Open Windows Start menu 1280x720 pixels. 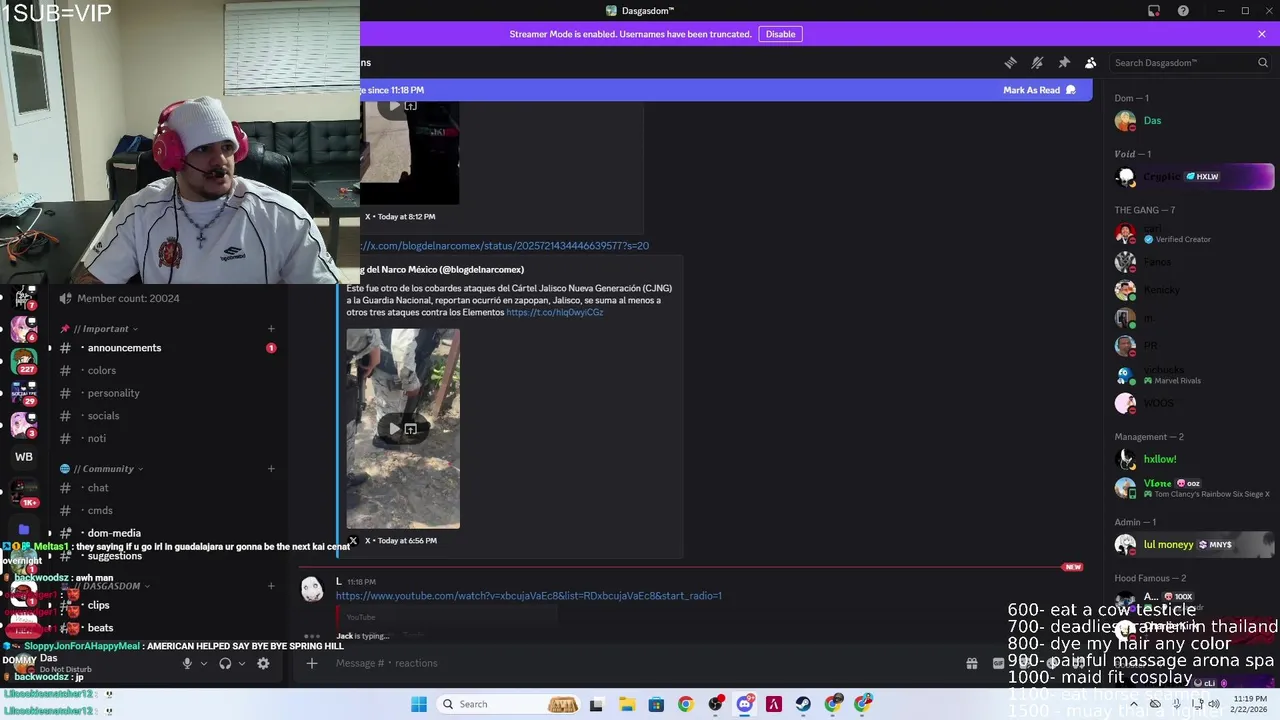pos(419,704)
